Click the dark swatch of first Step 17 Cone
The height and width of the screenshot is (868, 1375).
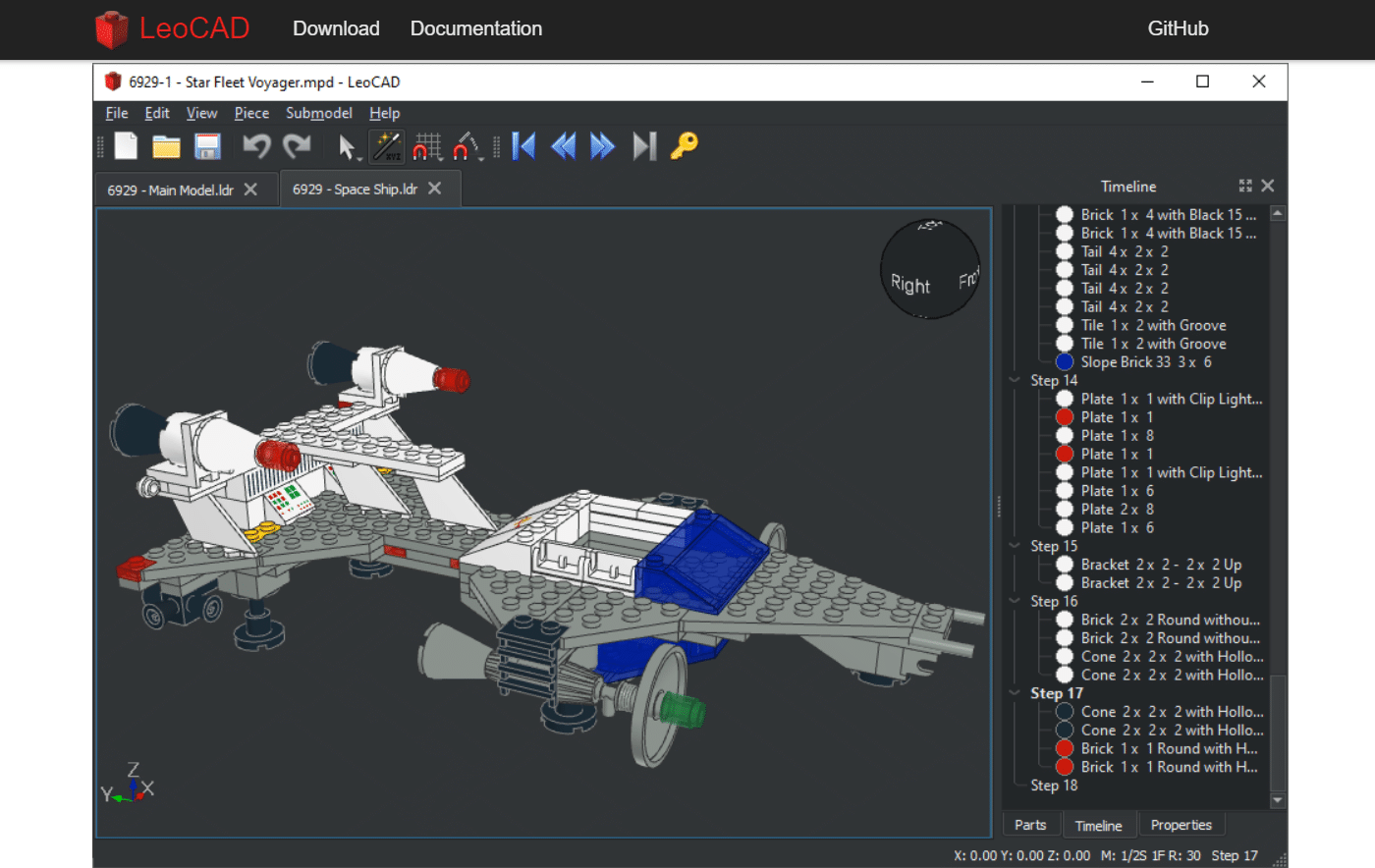(1065, 712)
